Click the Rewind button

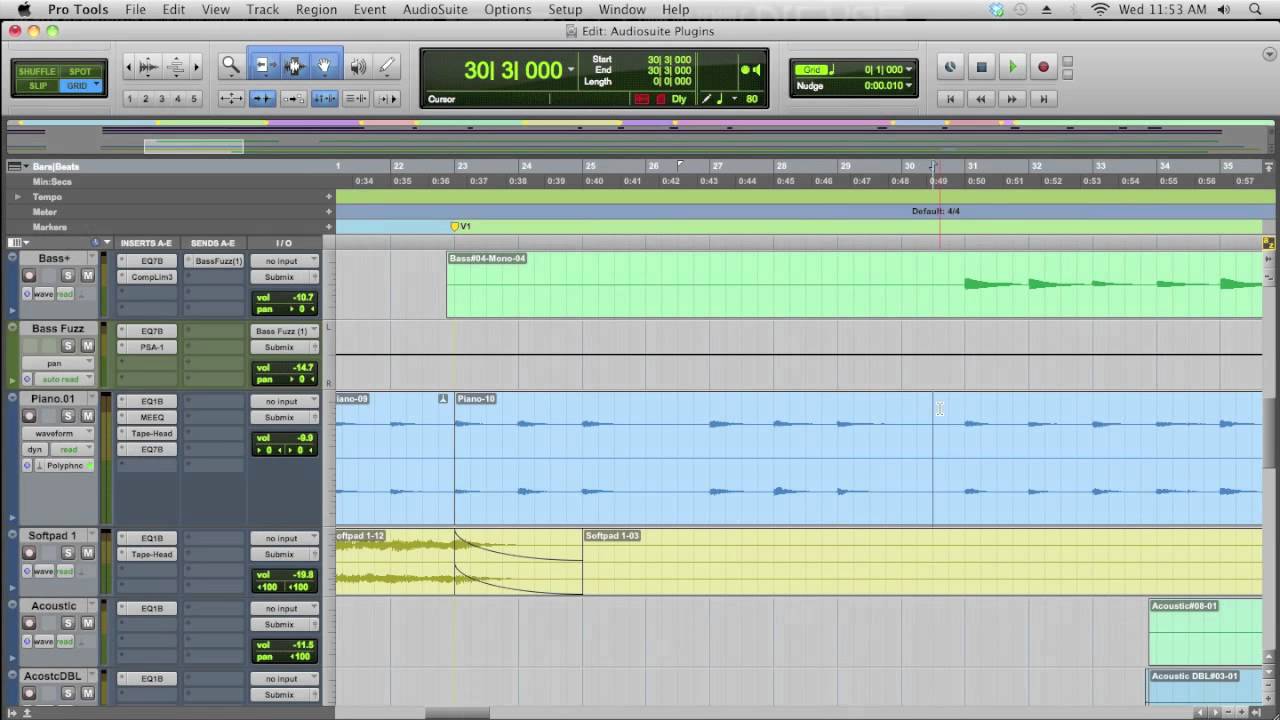click(981, 99)
